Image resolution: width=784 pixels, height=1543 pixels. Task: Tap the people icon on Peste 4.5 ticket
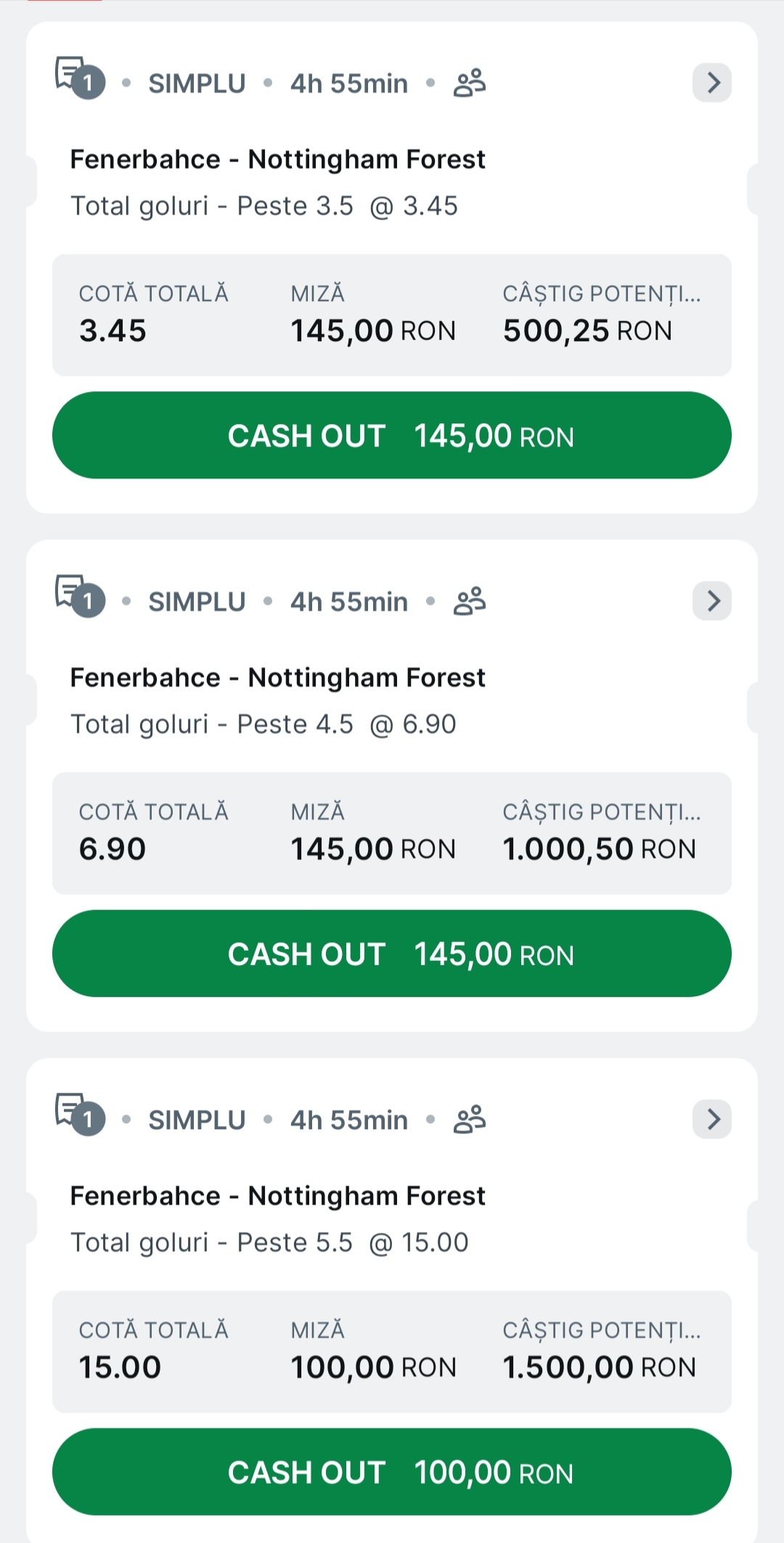[x=470, y=601]
